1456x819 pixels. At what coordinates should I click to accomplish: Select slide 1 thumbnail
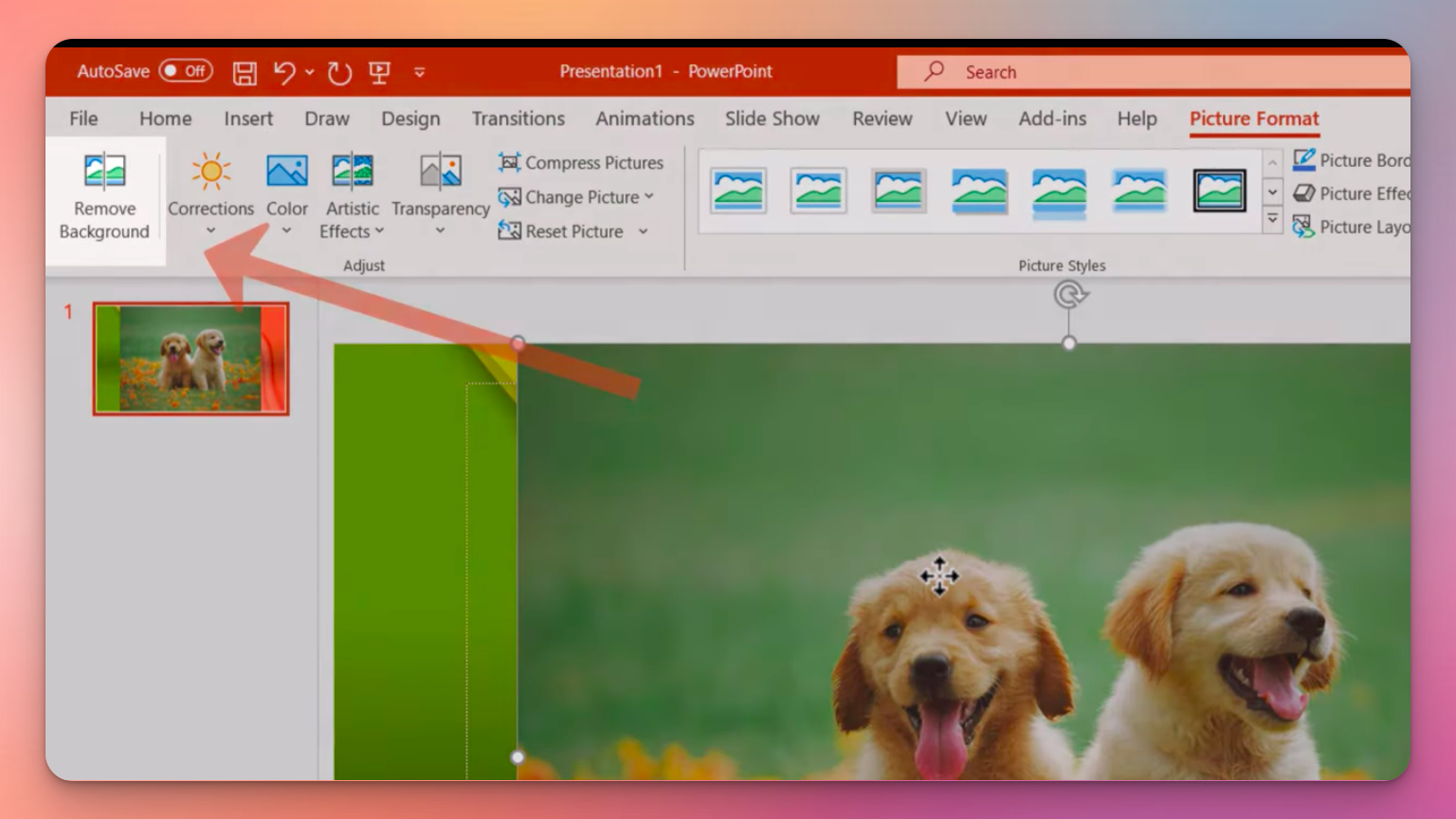[191, 357]
